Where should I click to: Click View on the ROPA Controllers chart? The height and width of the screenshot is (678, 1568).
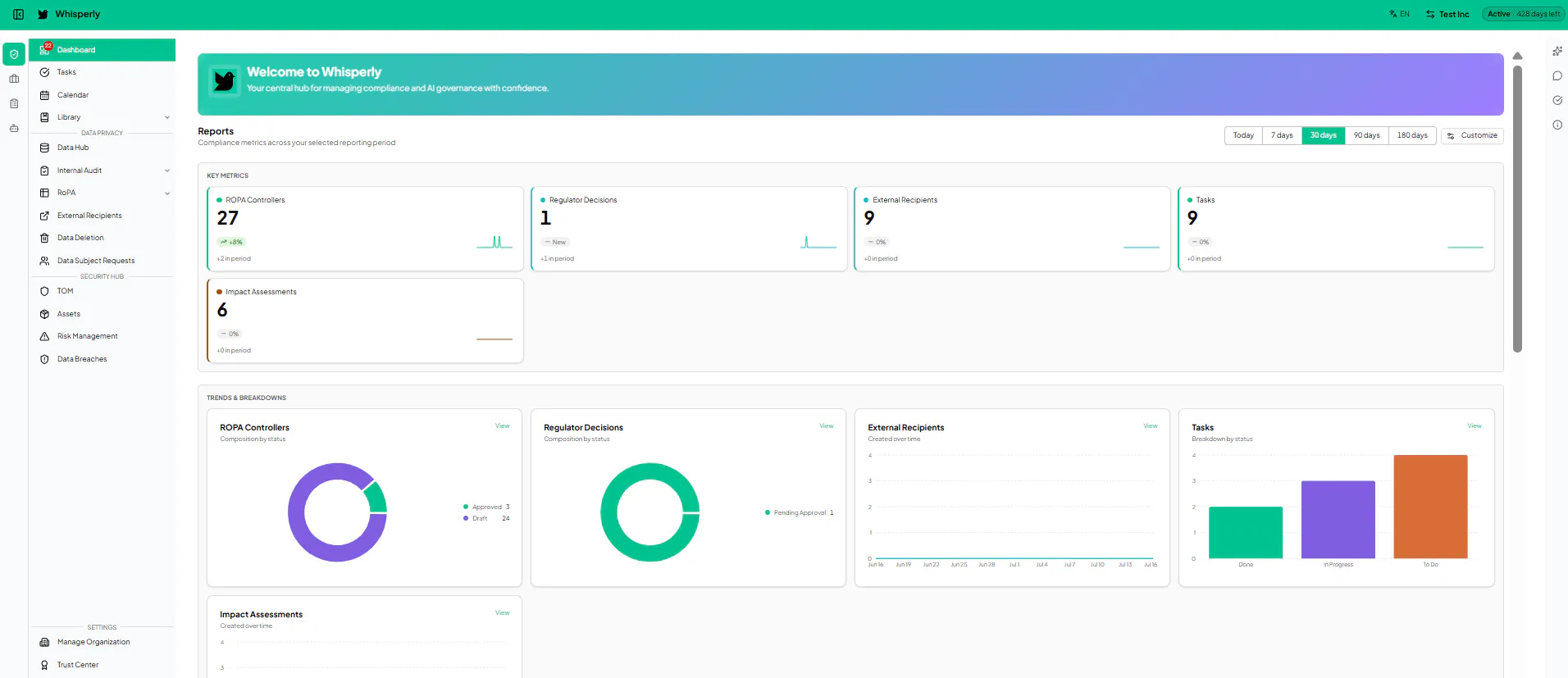502,426
